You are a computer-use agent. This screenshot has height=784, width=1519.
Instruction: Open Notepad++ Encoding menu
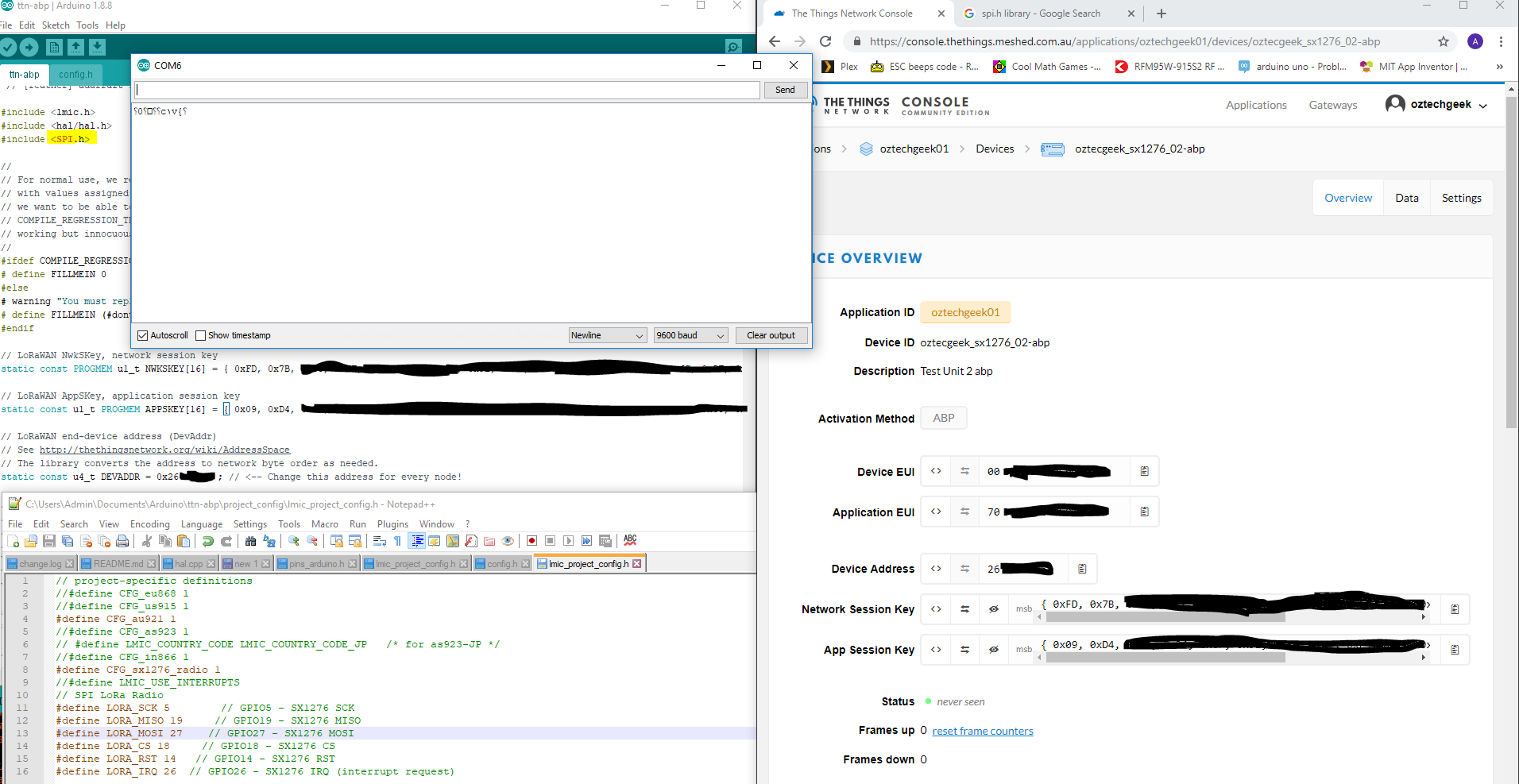[x=150, y=524]
